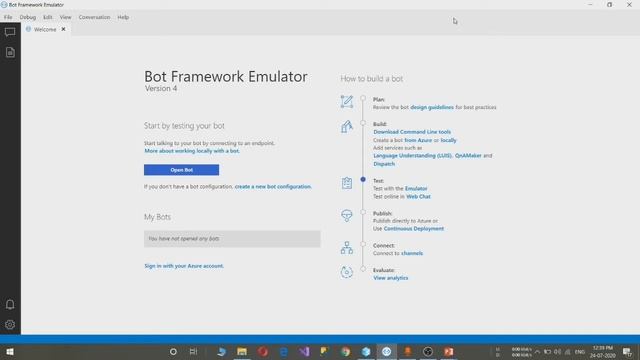Click 'create a new bot configuration' link
This screenshot has height=360, width=640.
(273, 187)
